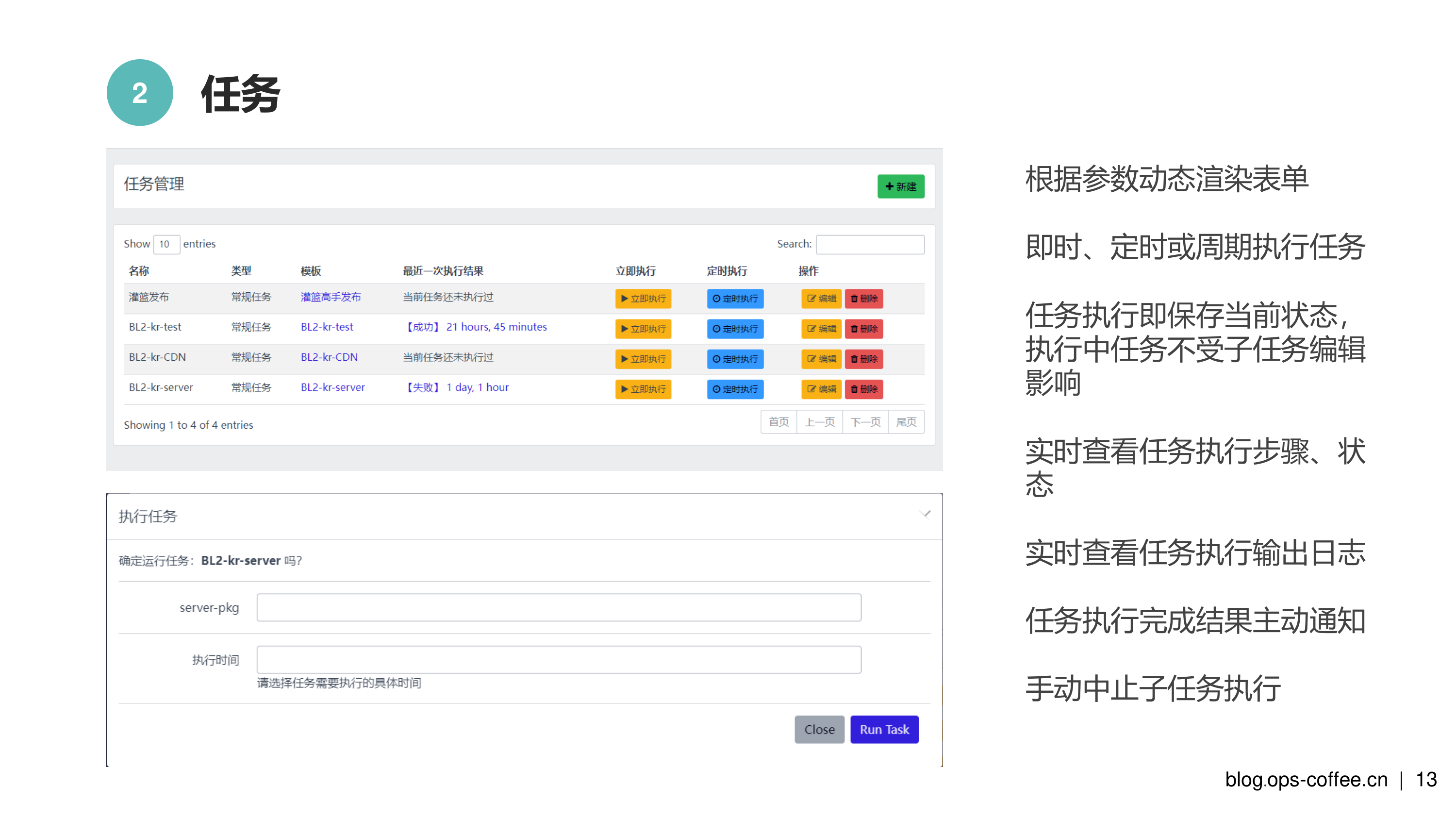Run BL2-kr-server with 立即执行 button
Viewport: 1456px width, 819px height.
click(643, 389)
